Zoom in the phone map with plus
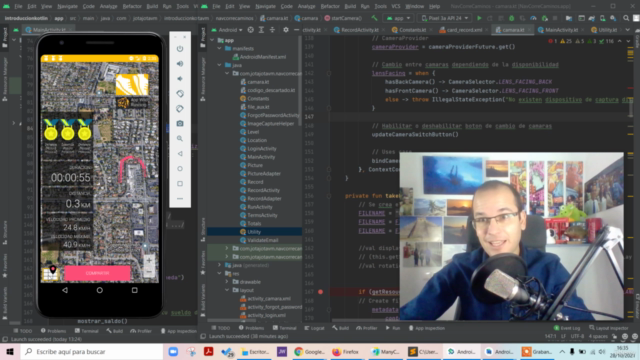 click(149, 260)
